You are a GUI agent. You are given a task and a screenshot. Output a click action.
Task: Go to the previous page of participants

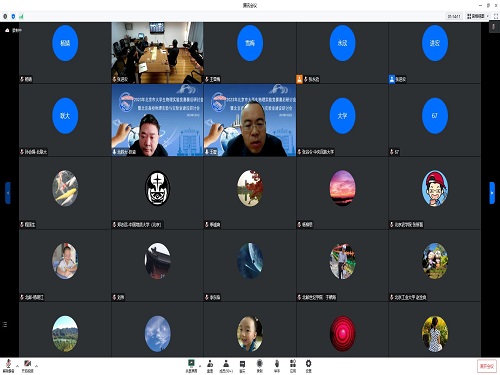point(8,193)
